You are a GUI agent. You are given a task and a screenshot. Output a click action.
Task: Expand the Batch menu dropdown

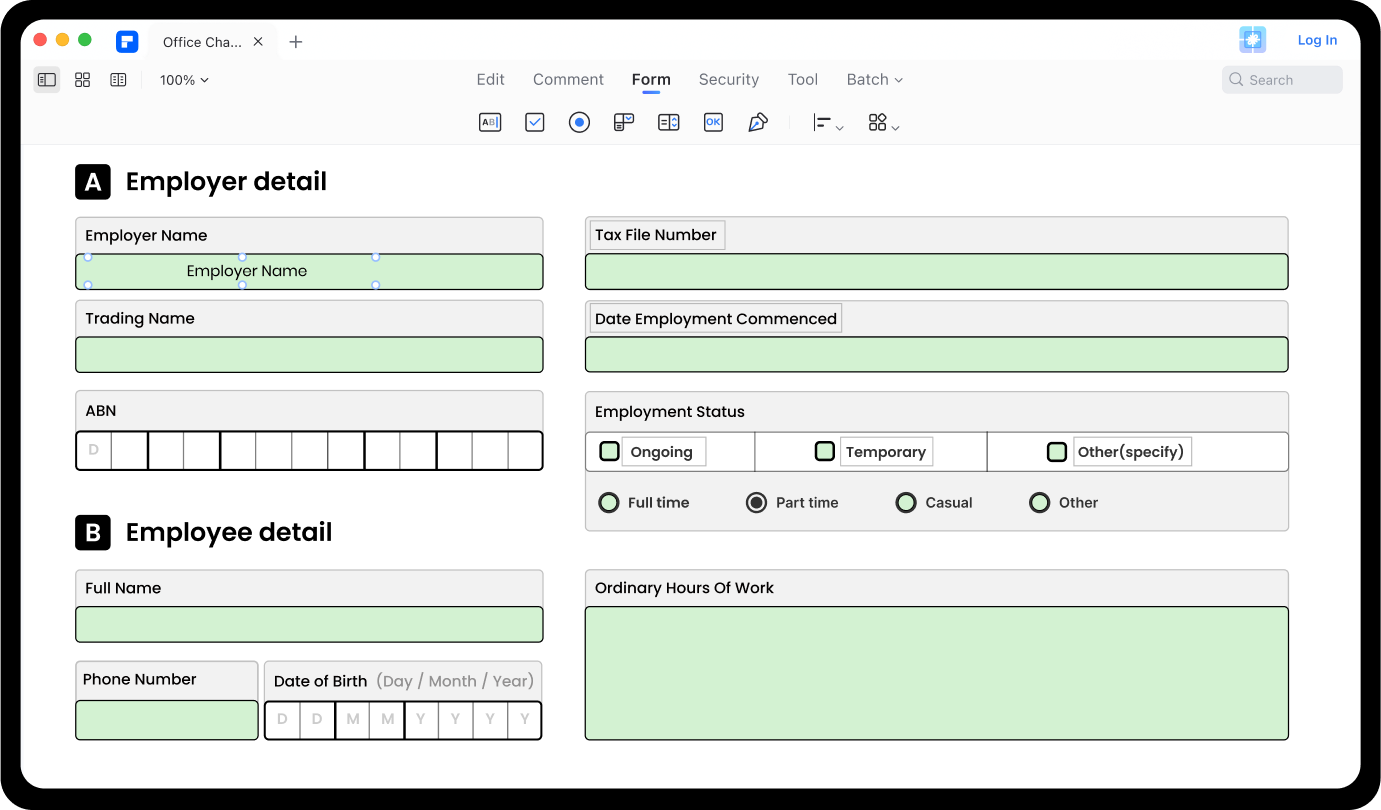pos(875,80)
